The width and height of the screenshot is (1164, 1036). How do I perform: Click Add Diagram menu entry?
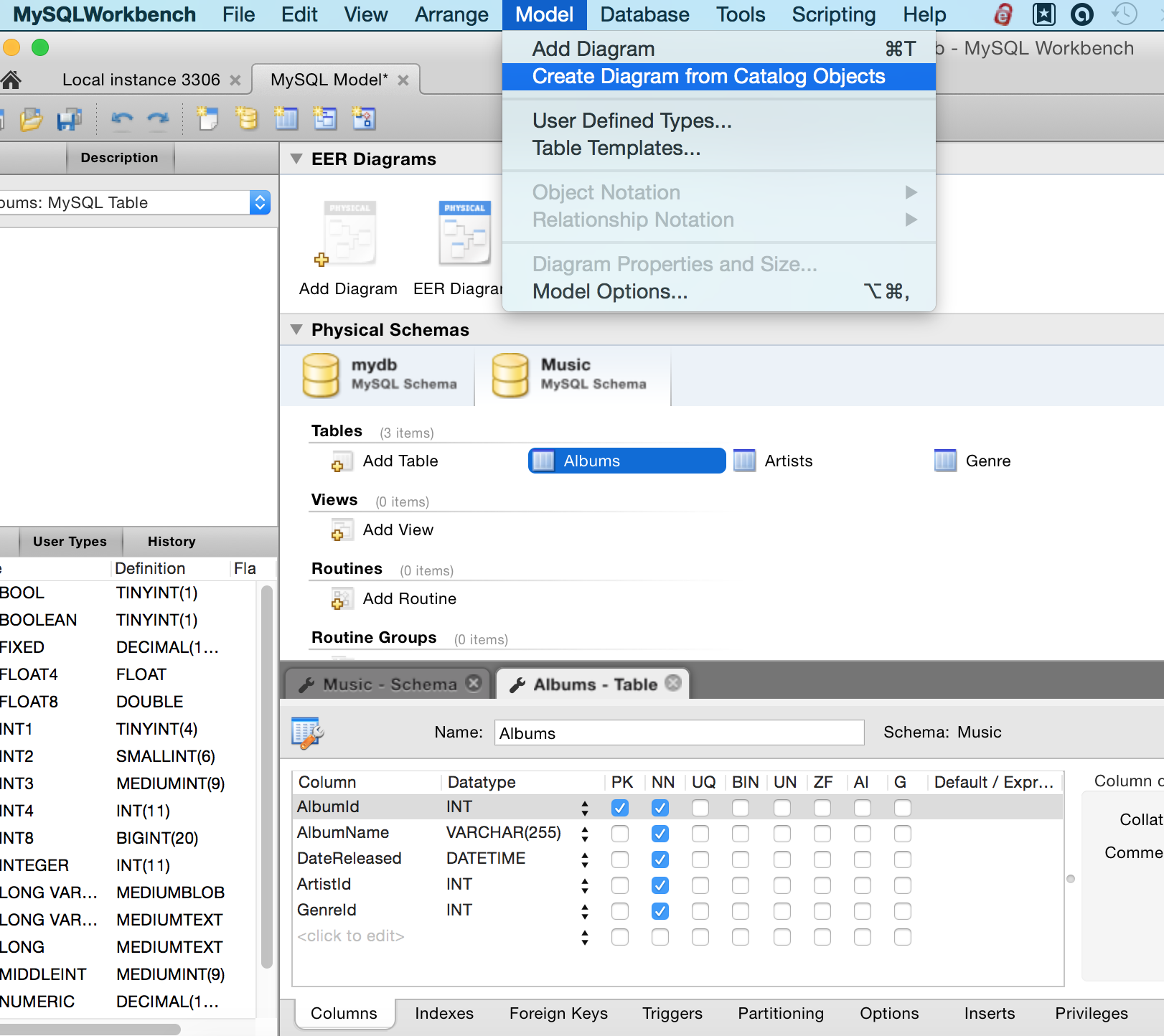718,49
